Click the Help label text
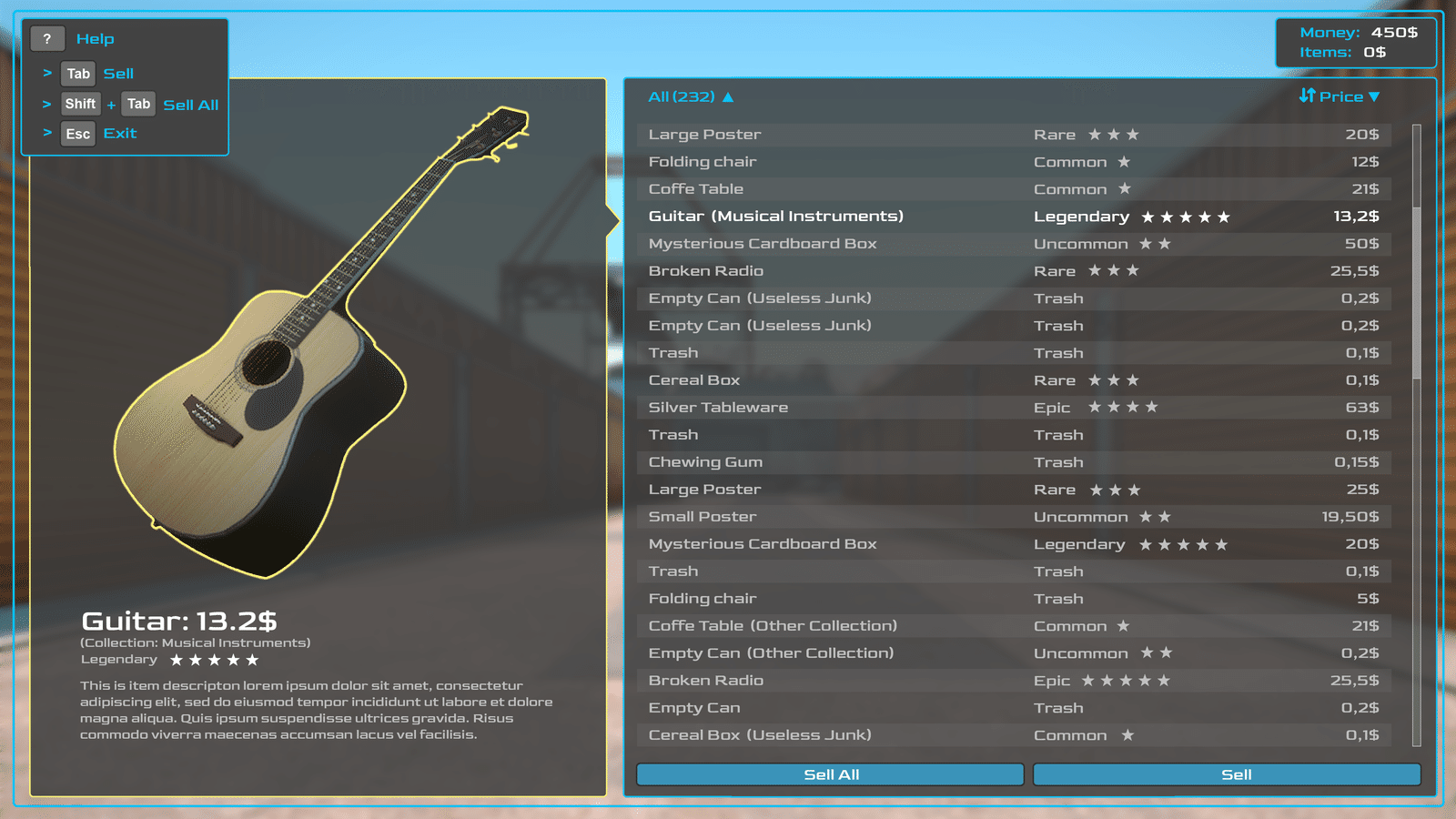 coord(96,38)
